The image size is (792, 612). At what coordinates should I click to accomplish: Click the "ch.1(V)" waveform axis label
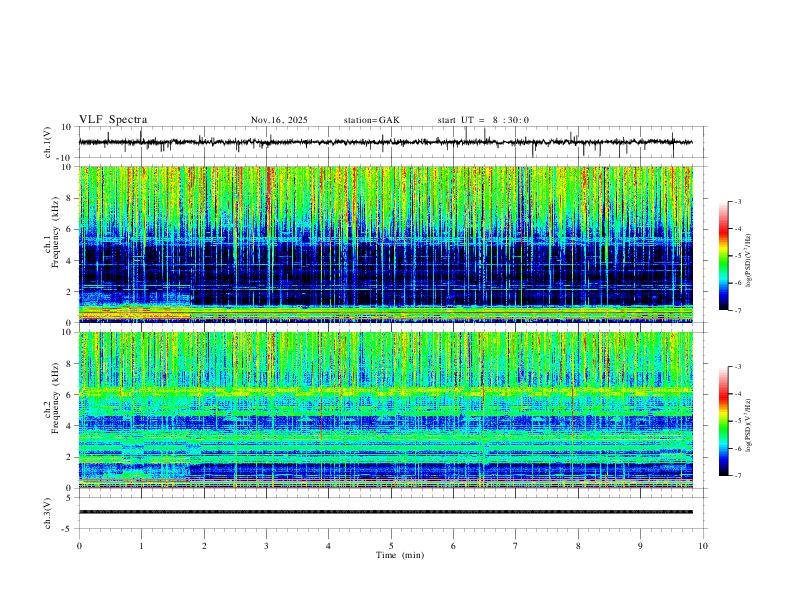(48, 142)
